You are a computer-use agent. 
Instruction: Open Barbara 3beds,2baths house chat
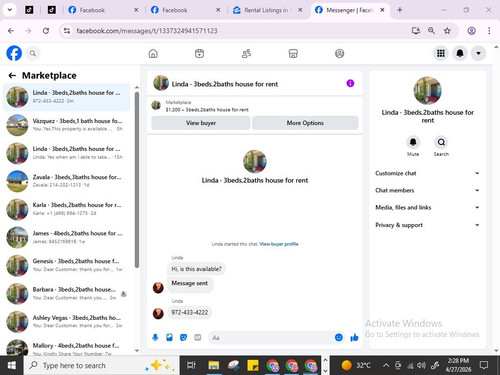(x=66, y=293)
